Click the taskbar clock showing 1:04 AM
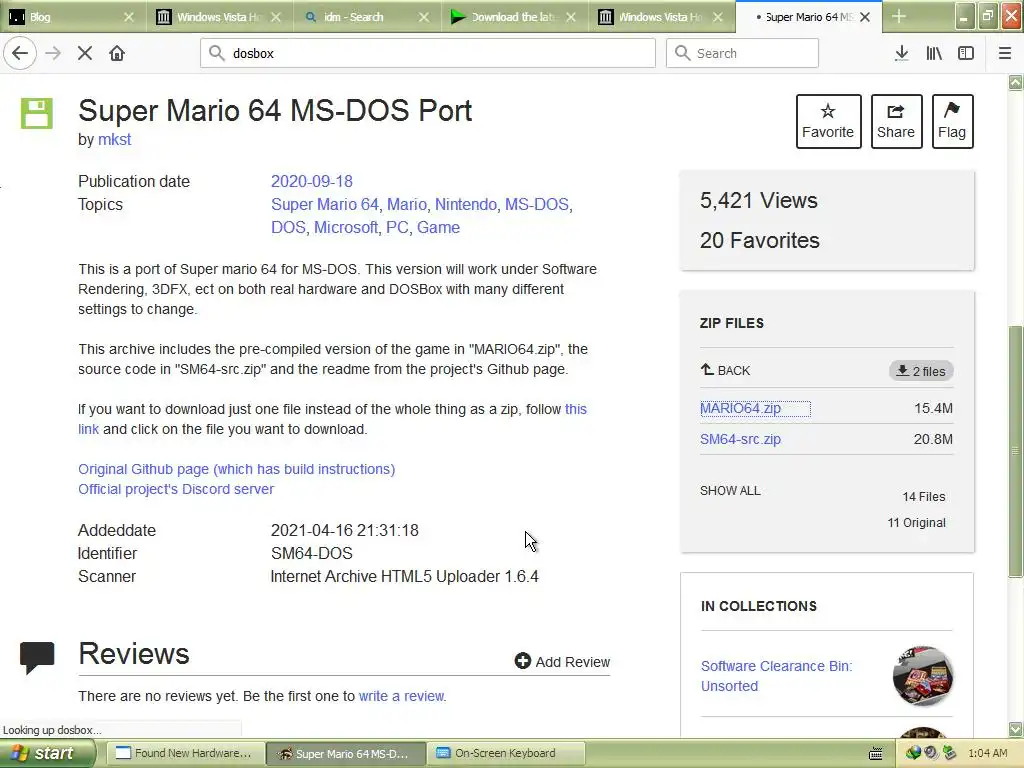Viewport: 1024px width, 768px height. (987, 753)
